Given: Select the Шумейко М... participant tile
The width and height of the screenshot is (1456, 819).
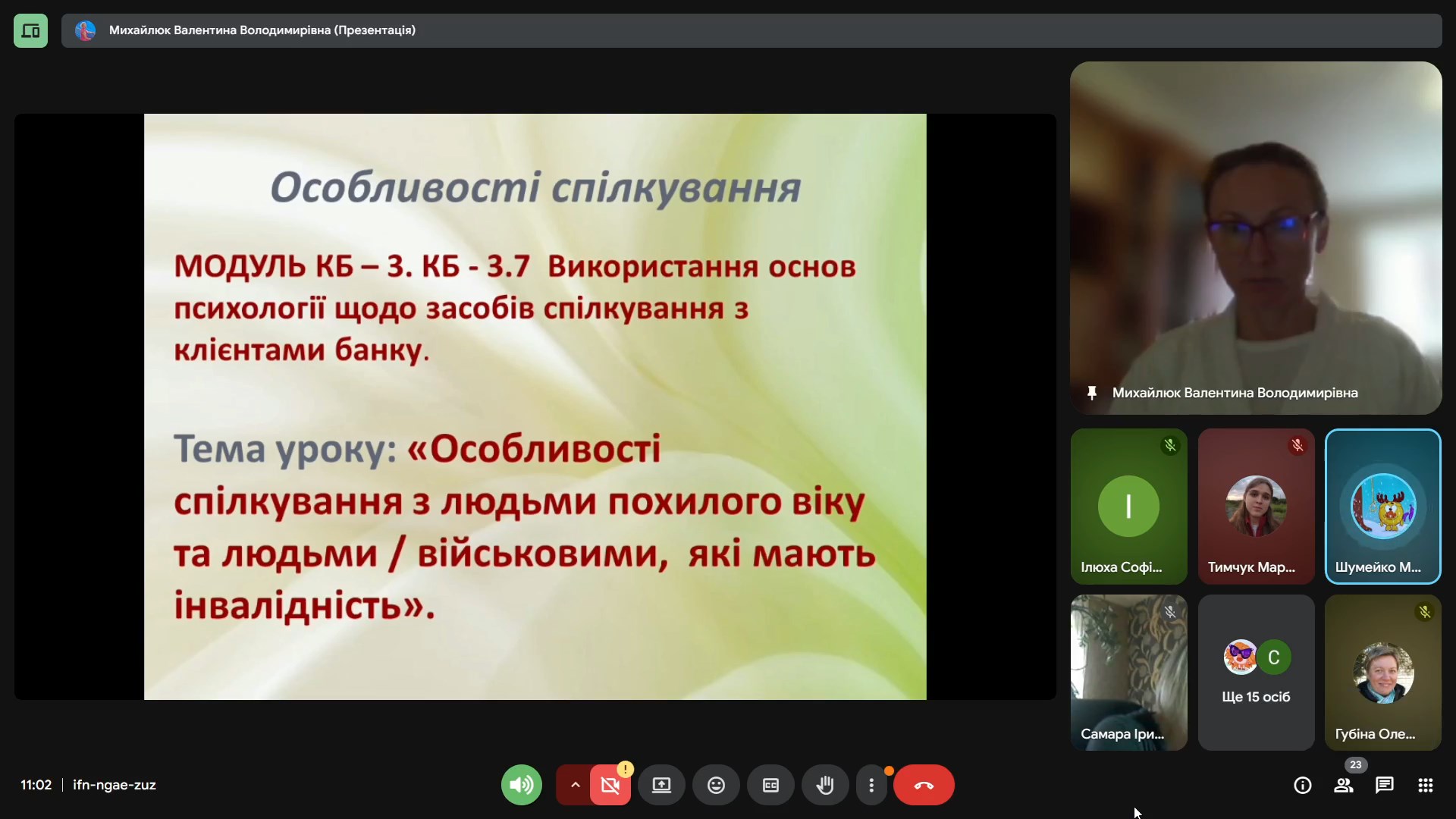Looking at the screenshot, I should click(x=1382, y=507).
